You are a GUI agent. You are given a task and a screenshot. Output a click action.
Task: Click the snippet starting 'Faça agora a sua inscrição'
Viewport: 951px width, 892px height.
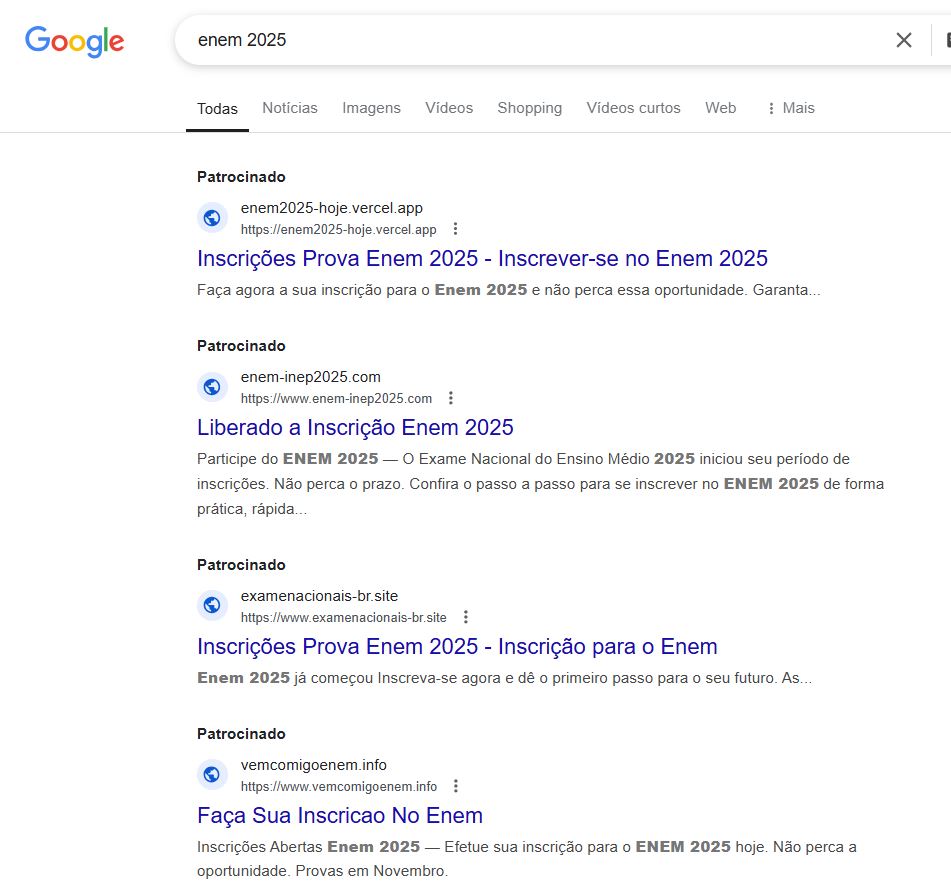(x=509, y=290)
